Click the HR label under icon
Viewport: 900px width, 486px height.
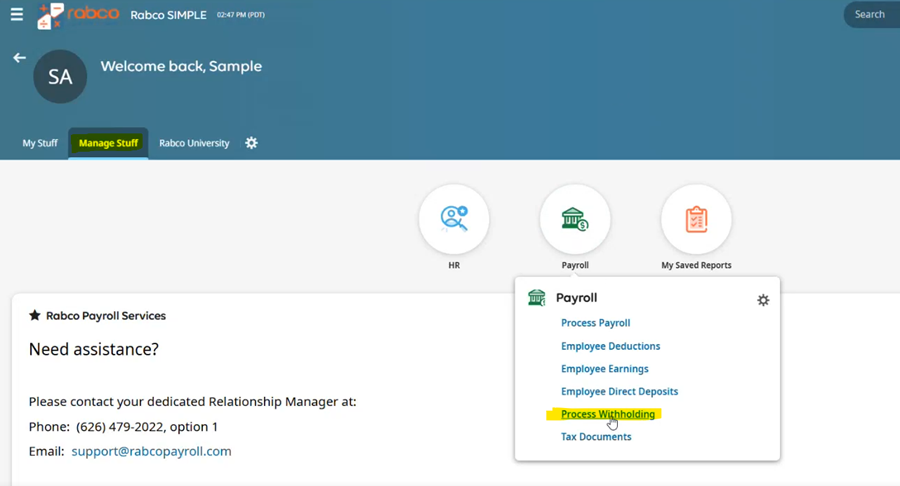coord(454,265)
